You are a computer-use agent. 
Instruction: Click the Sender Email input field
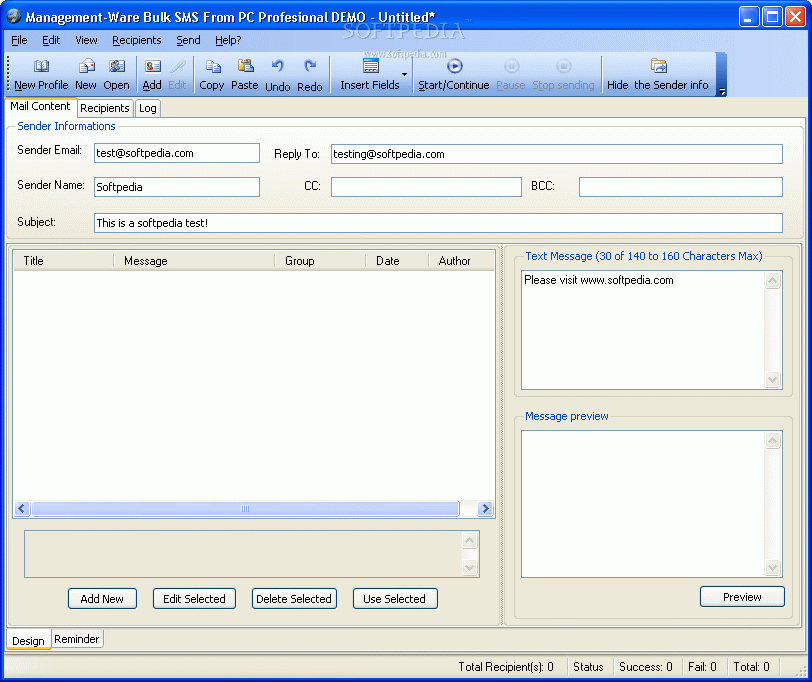tap(177, 153)
